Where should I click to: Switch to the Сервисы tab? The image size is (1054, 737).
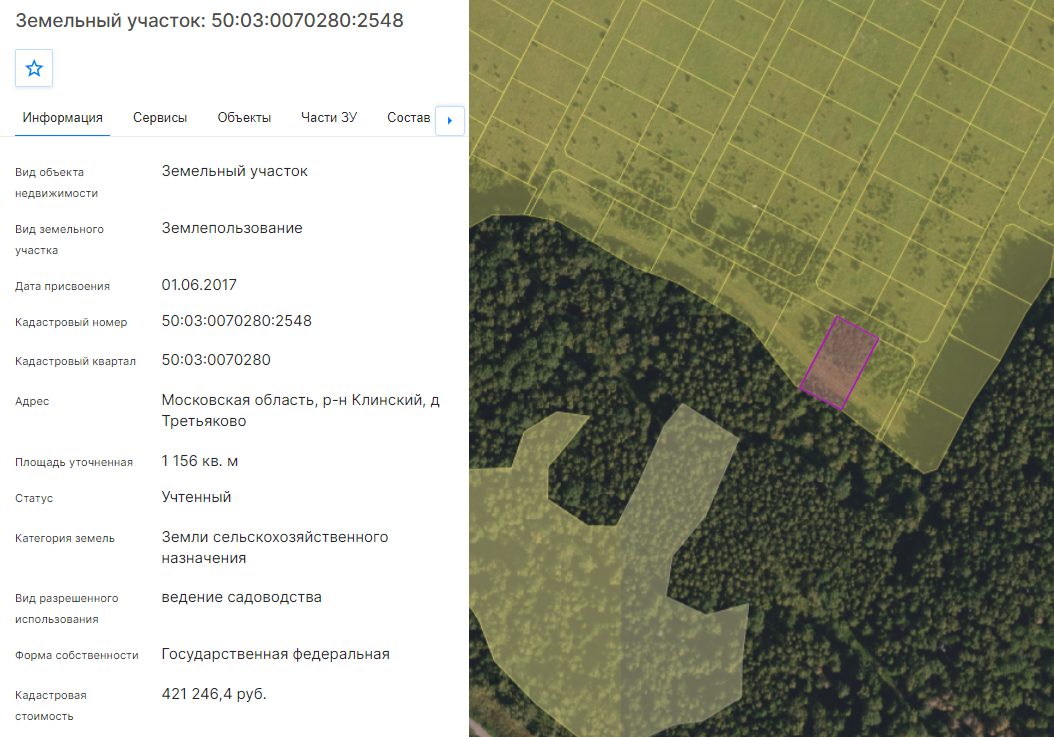tap(160, 118)
